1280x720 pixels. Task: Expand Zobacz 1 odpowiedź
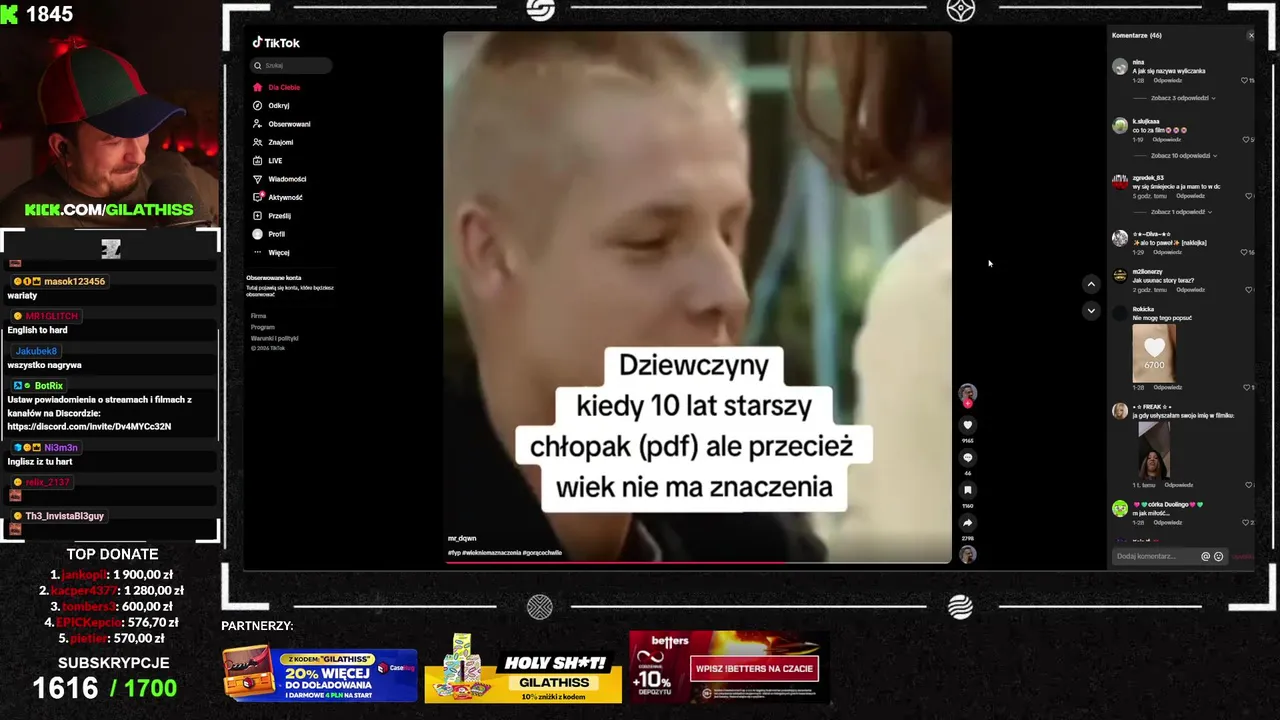[1181, 212]
